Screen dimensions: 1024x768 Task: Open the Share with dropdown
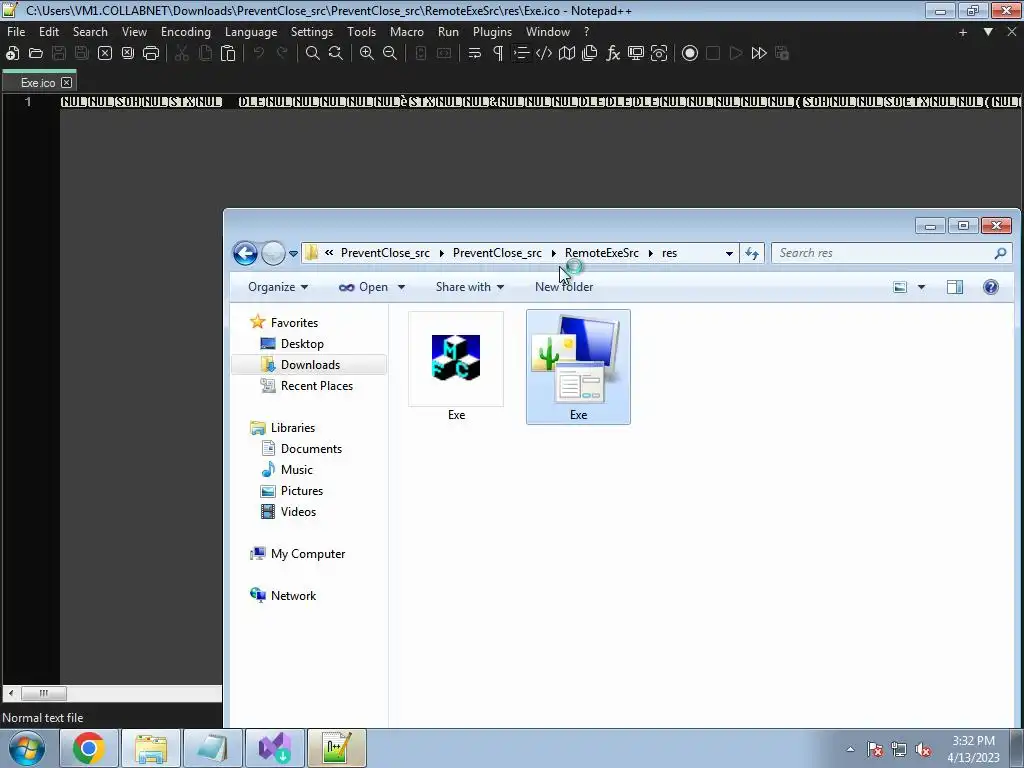[470, 287]
